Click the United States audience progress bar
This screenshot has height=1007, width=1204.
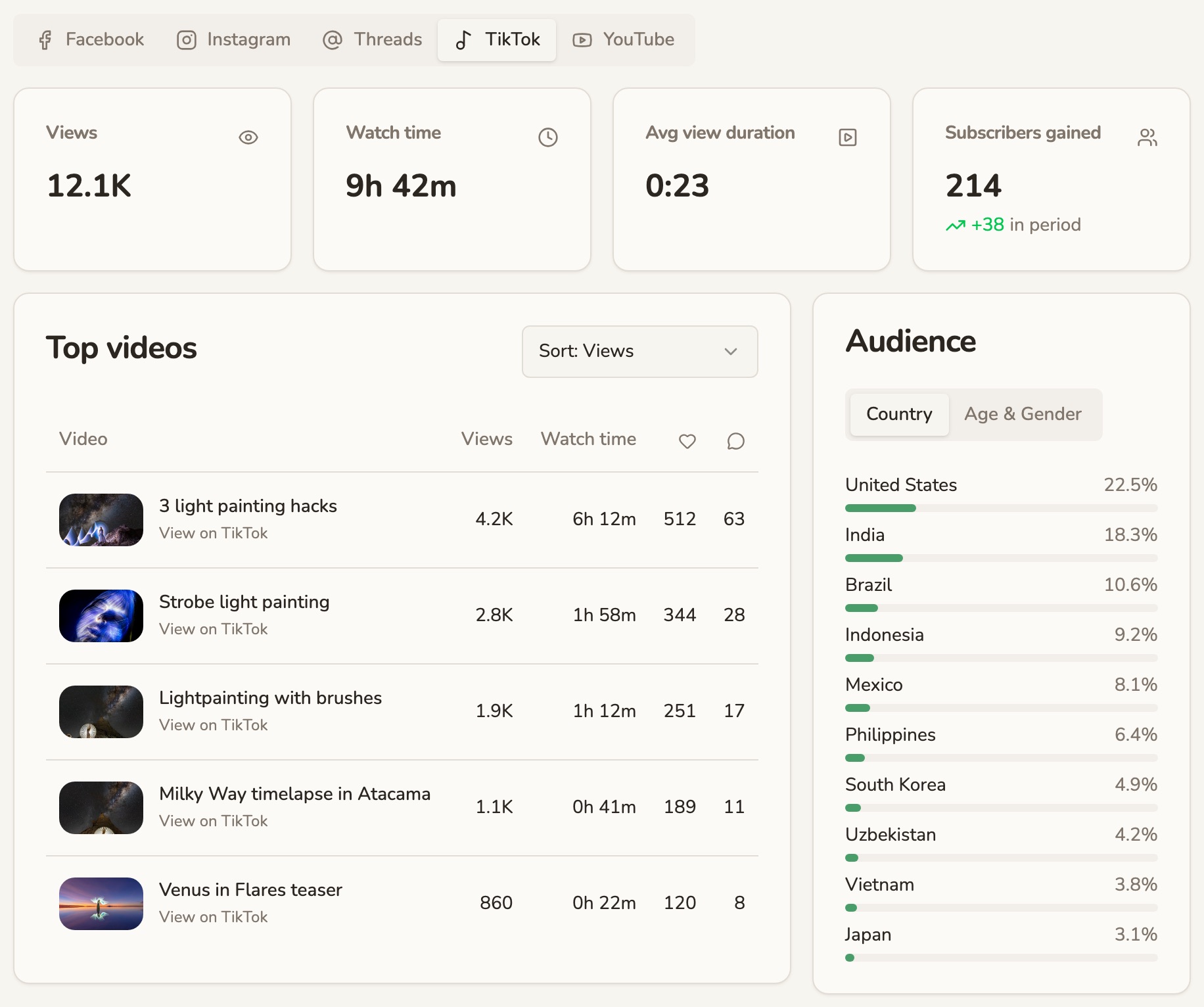coord(1002,508)
